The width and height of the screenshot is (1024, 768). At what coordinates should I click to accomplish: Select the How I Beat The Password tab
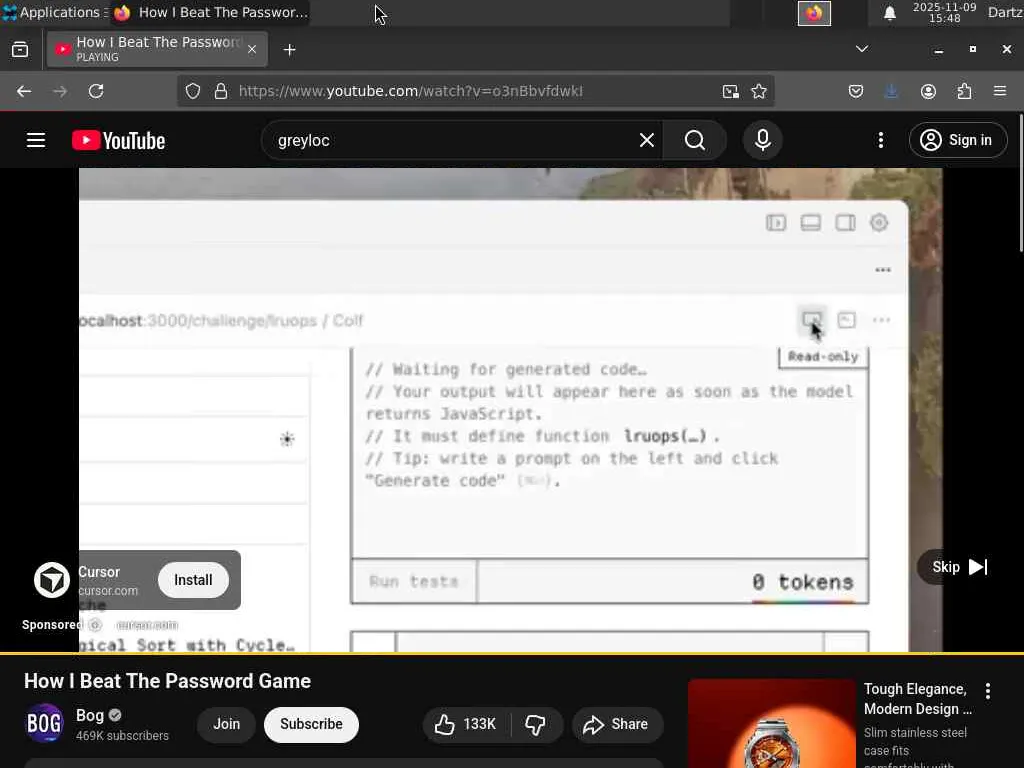157,49
